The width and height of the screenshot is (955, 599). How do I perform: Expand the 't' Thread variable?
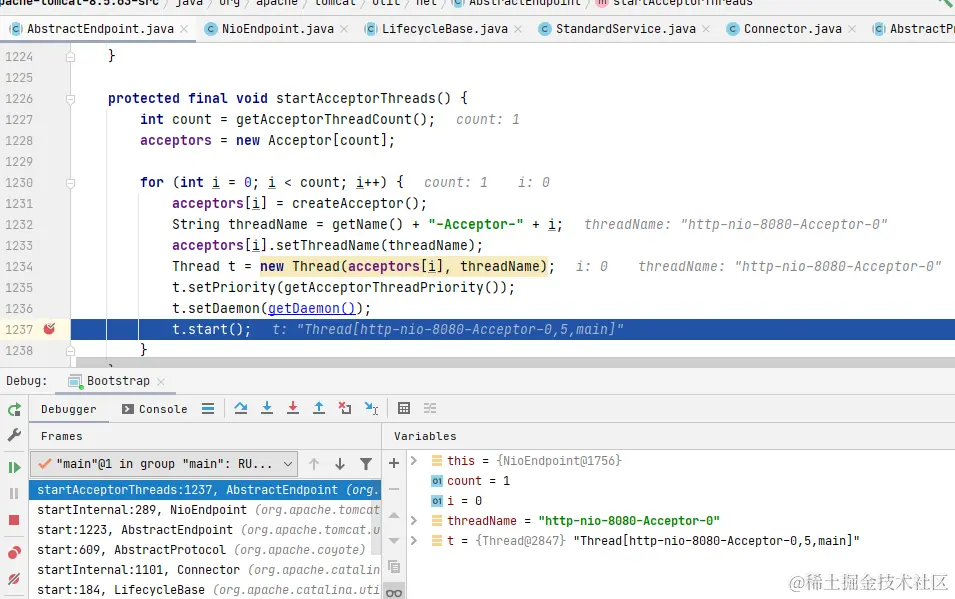pos(414,541)
